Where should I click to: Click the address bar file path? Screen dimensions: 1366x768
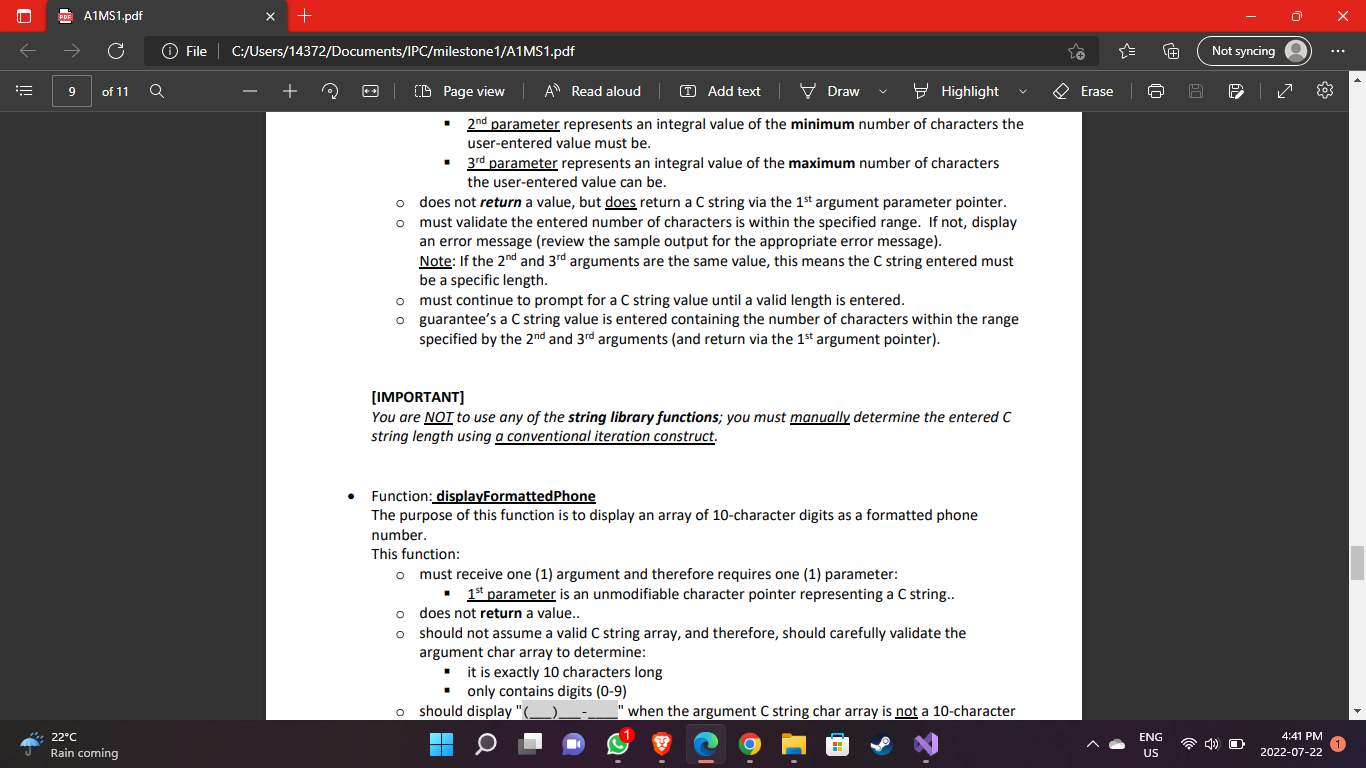click(x=403, y=51)
